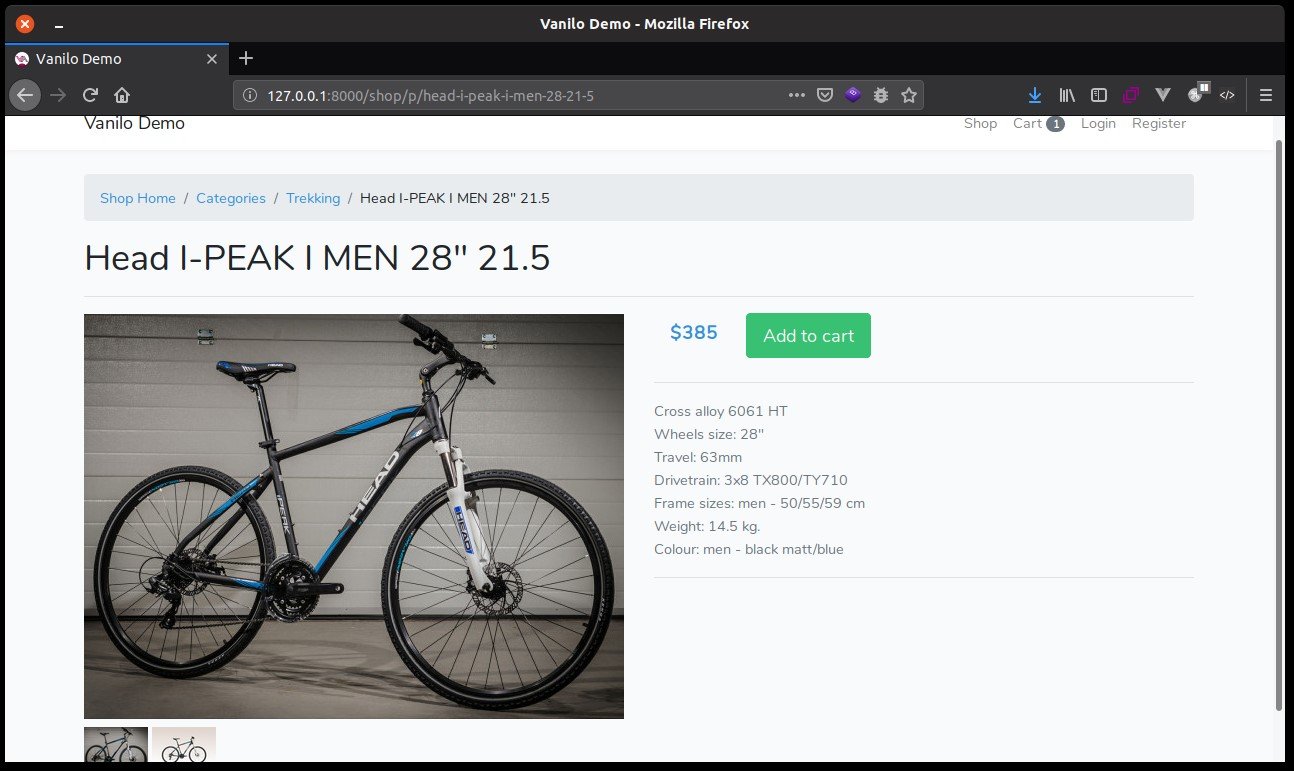
Task: Click the magenta overlapping-squares extension icon
Action: click(1131, 95)
